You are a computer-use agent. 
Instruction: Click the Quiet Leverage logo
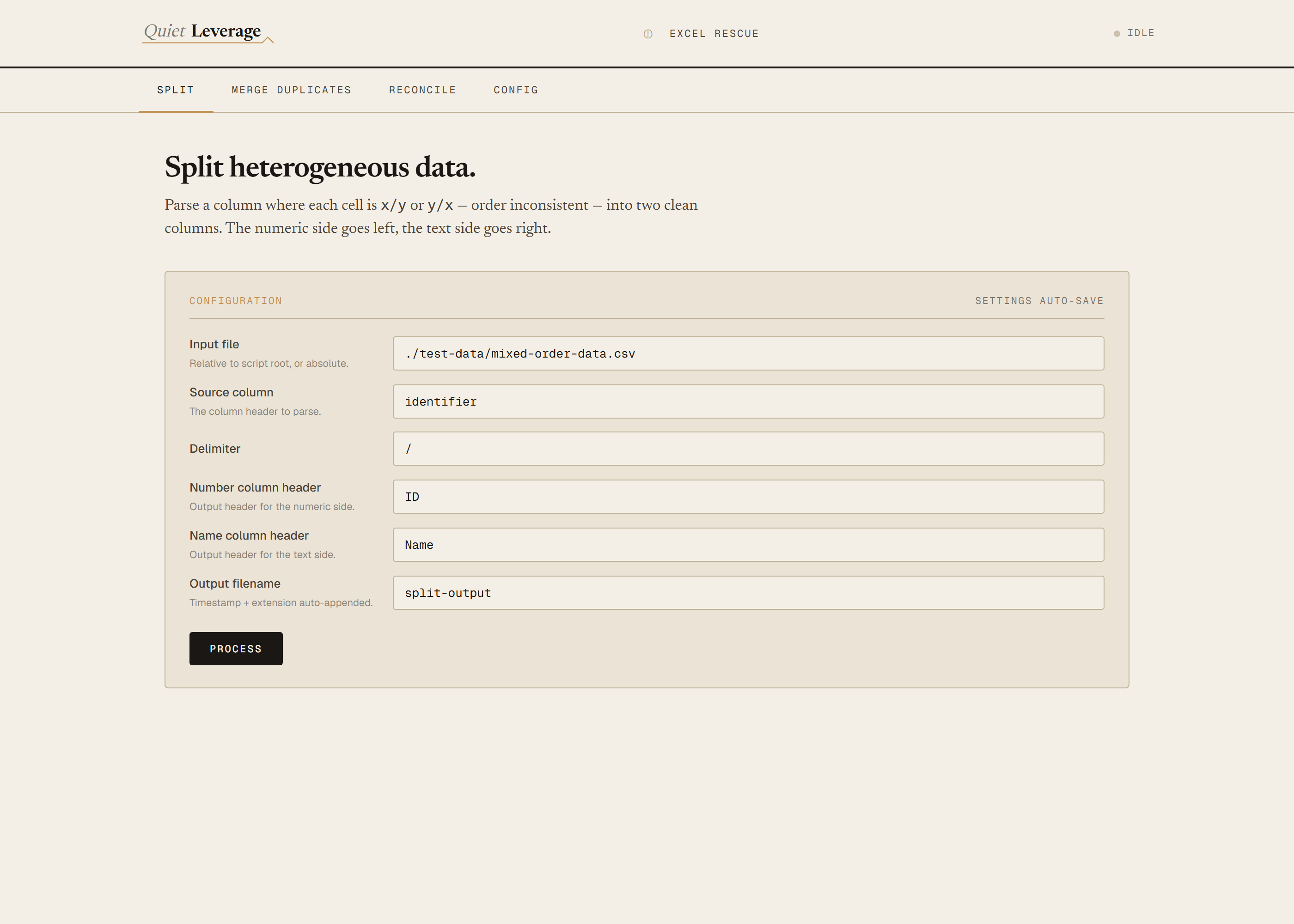pos(208,32)
